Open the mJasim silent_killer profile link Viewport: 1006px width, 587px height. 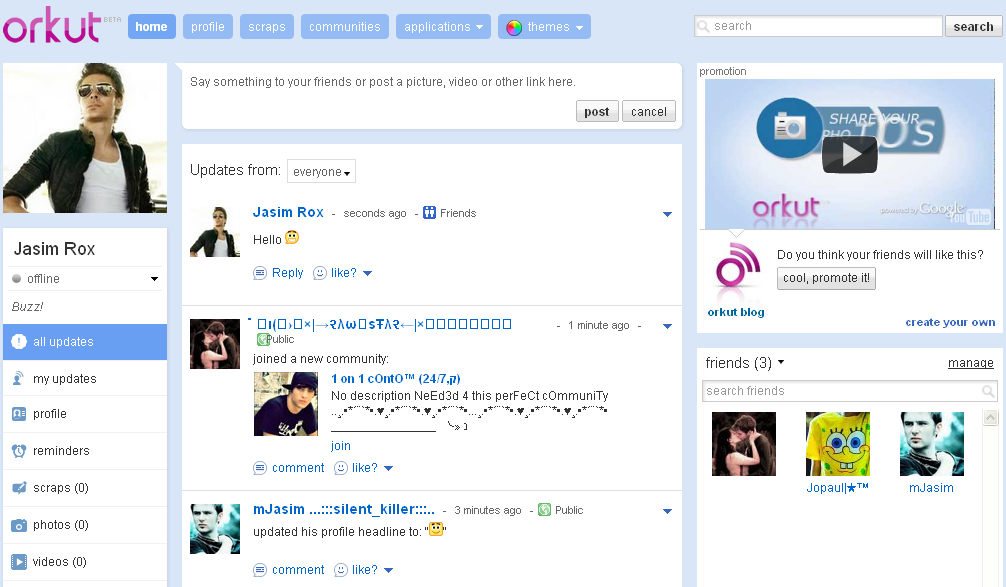[344, 509]
